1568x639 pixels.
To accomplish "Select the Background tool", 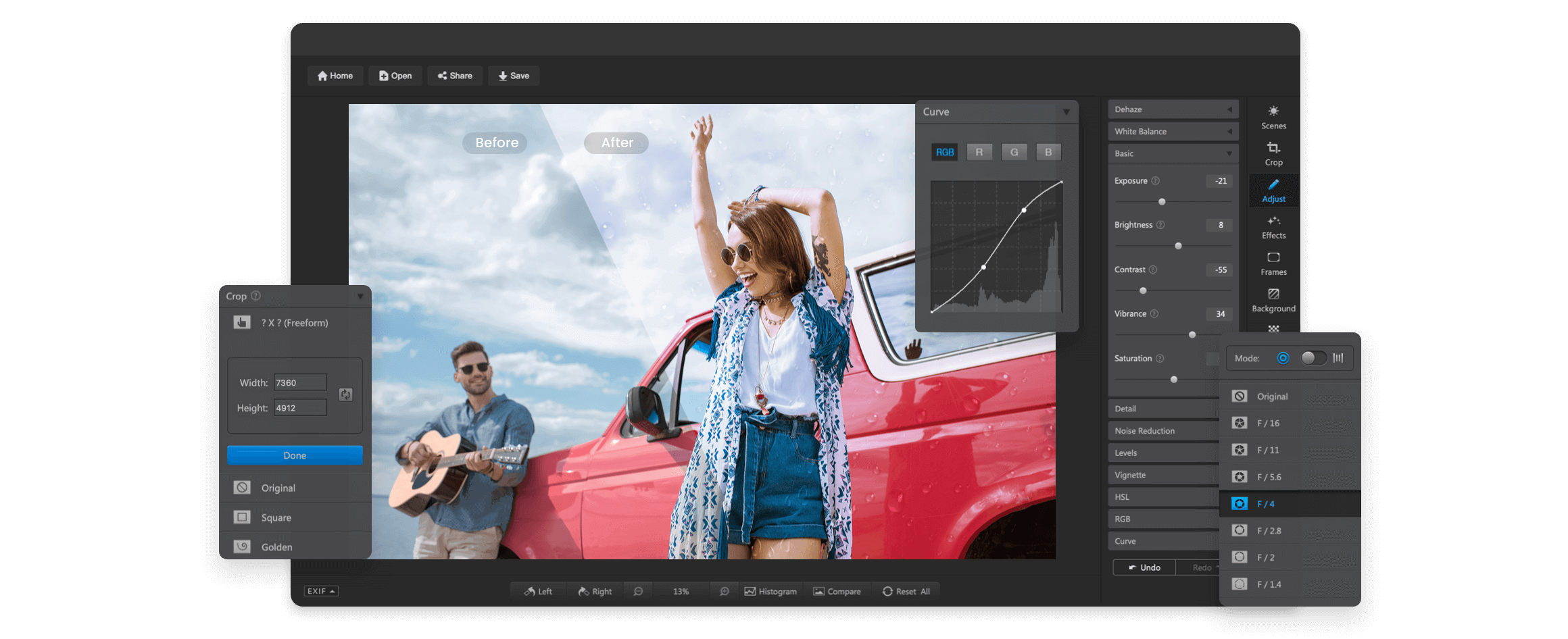I will click(1273, 300).
